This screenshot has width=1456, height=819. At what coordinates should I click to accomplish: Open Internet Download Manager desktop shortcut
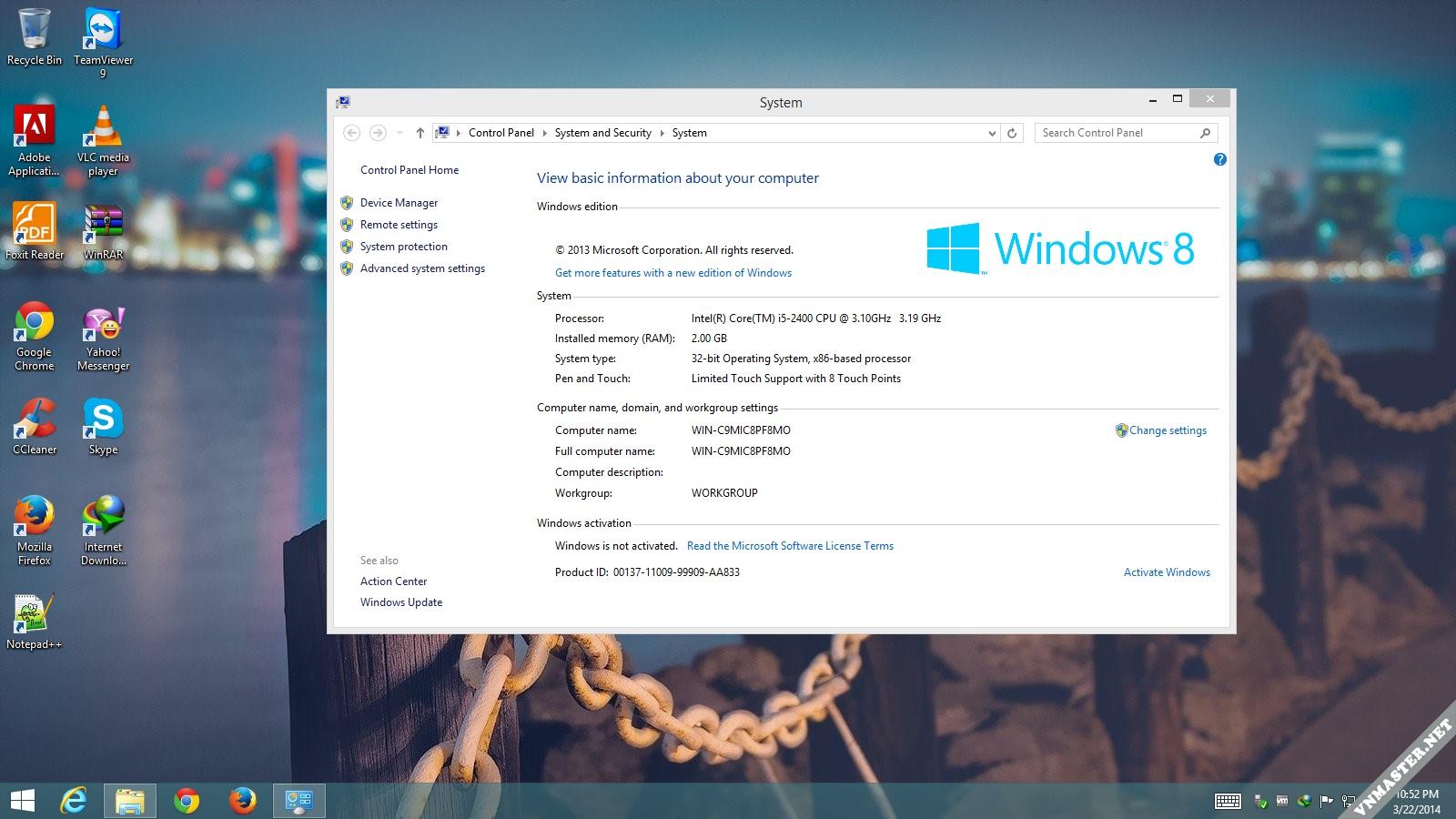pos(103,530)
